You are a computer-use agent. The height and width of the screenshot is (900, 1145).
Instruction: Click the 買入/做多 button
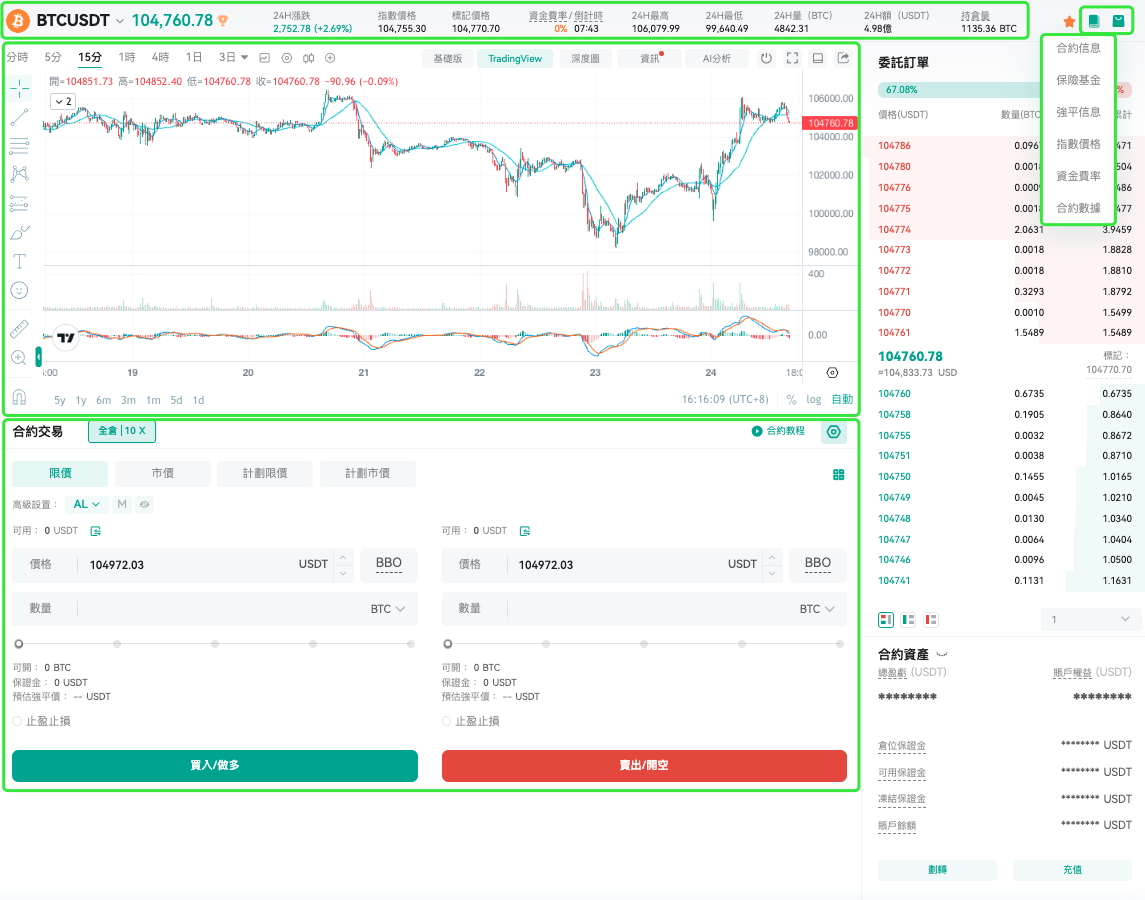[x=215, y=766]
